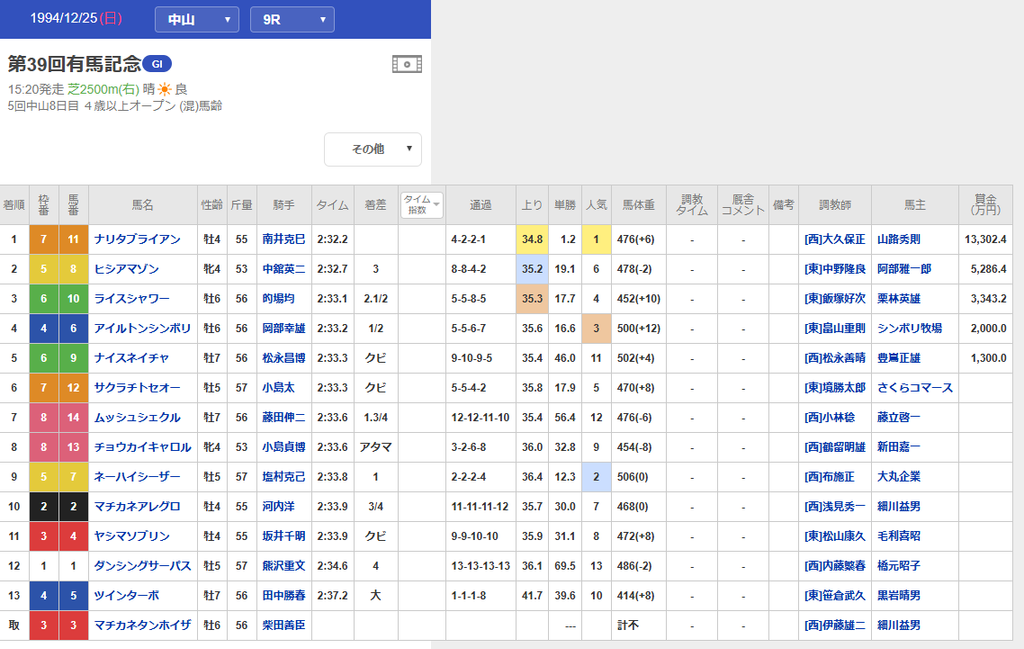Screen dimensions: 1024x649
Task: Click the 上り column header
Action: (x=532, y=205)
